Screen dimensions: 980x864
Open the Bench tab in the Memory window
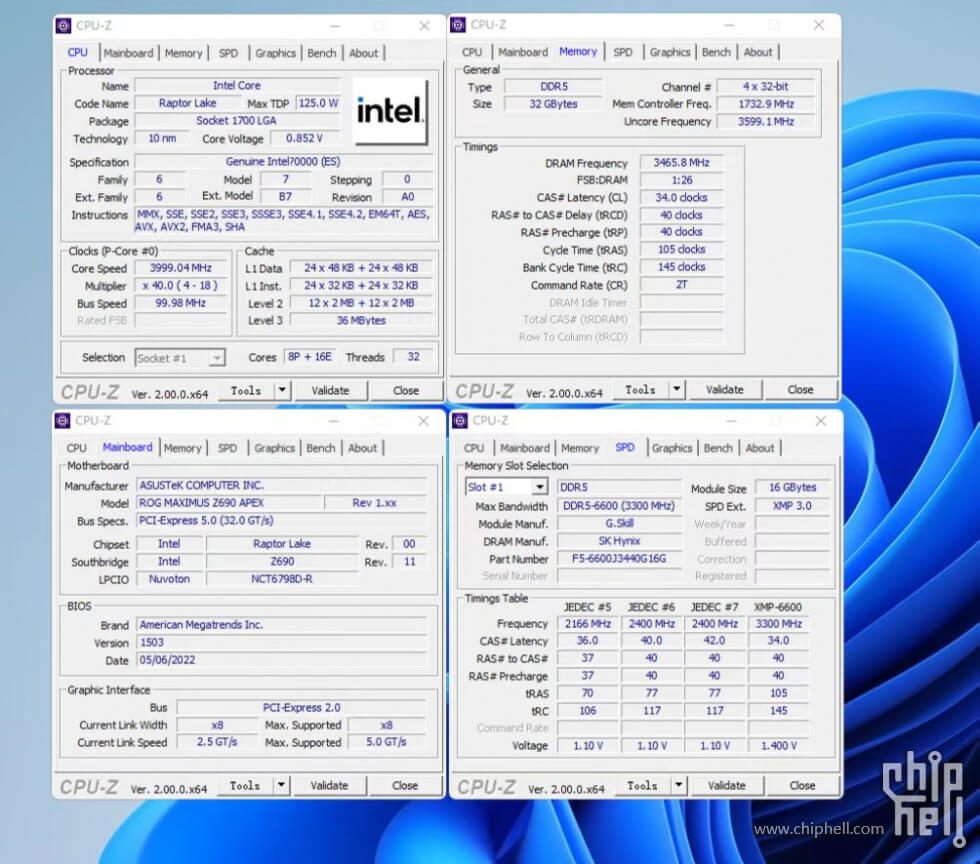(716, 51)
